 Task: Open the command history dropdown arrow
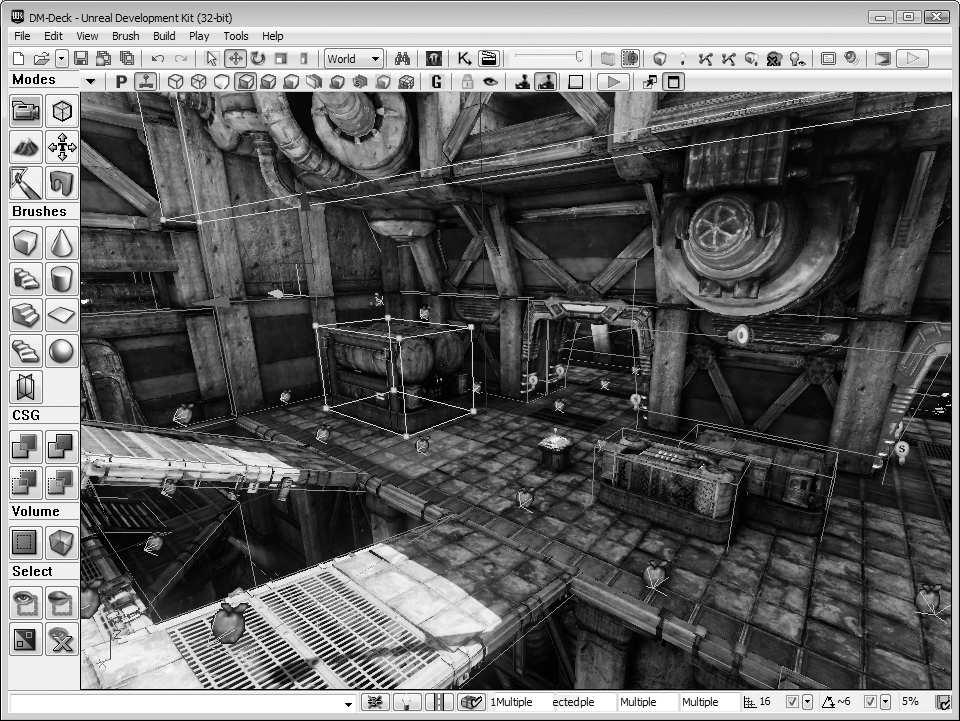click(348, 704)
